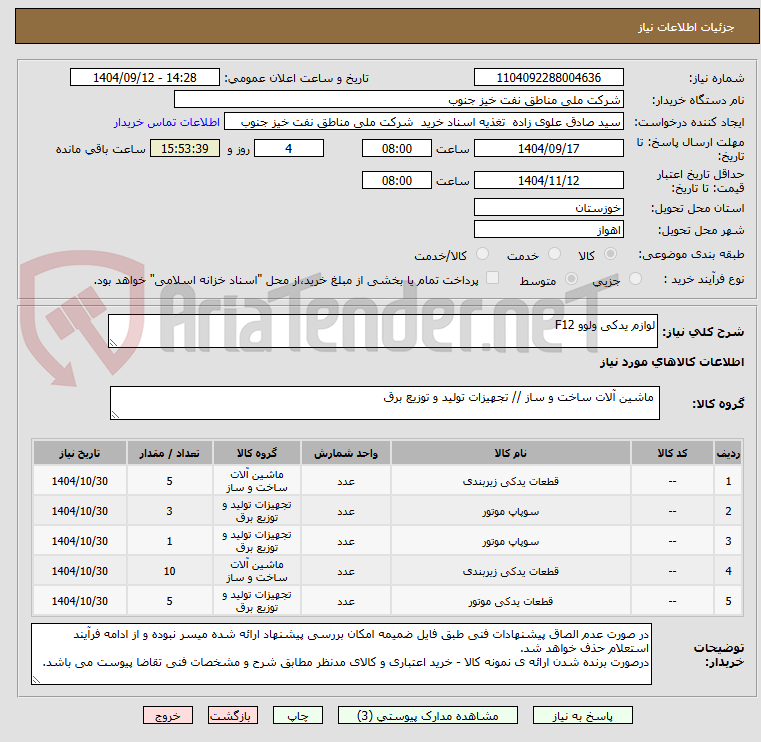Click the 'کد کالا' column header
The height and width of the screenshot is (742, 761).
[x=672, y=453]
